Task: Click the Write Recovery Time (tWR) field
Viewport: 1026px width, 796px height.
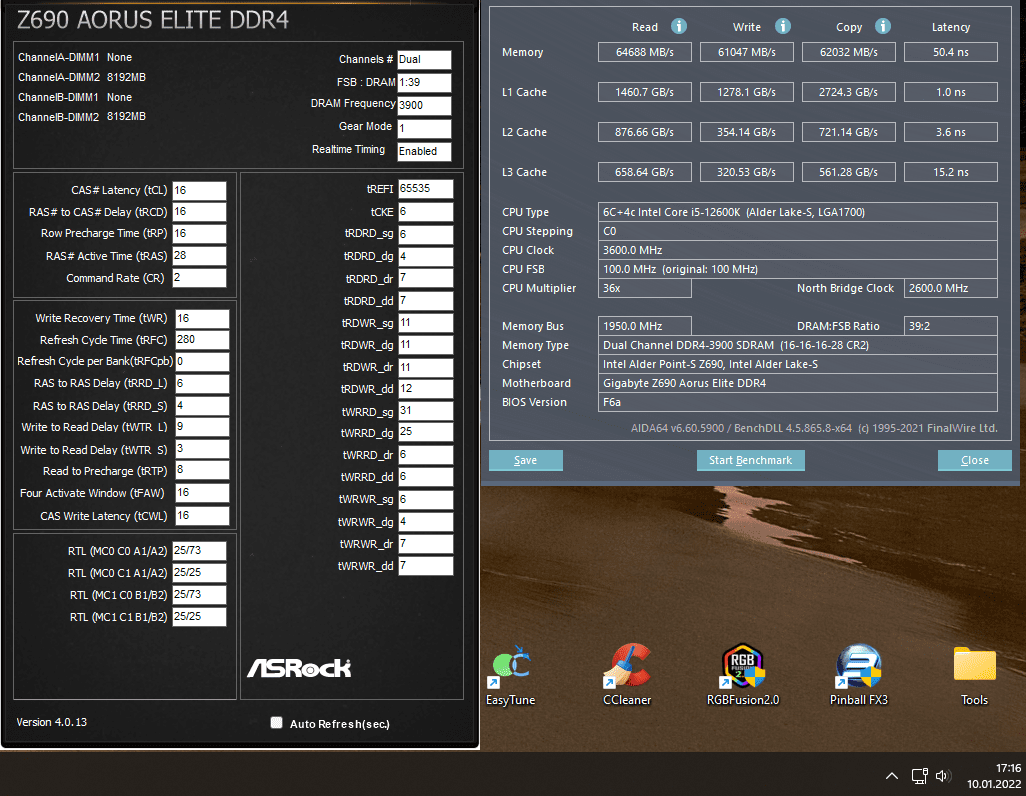Action: (x=202, y=318)
